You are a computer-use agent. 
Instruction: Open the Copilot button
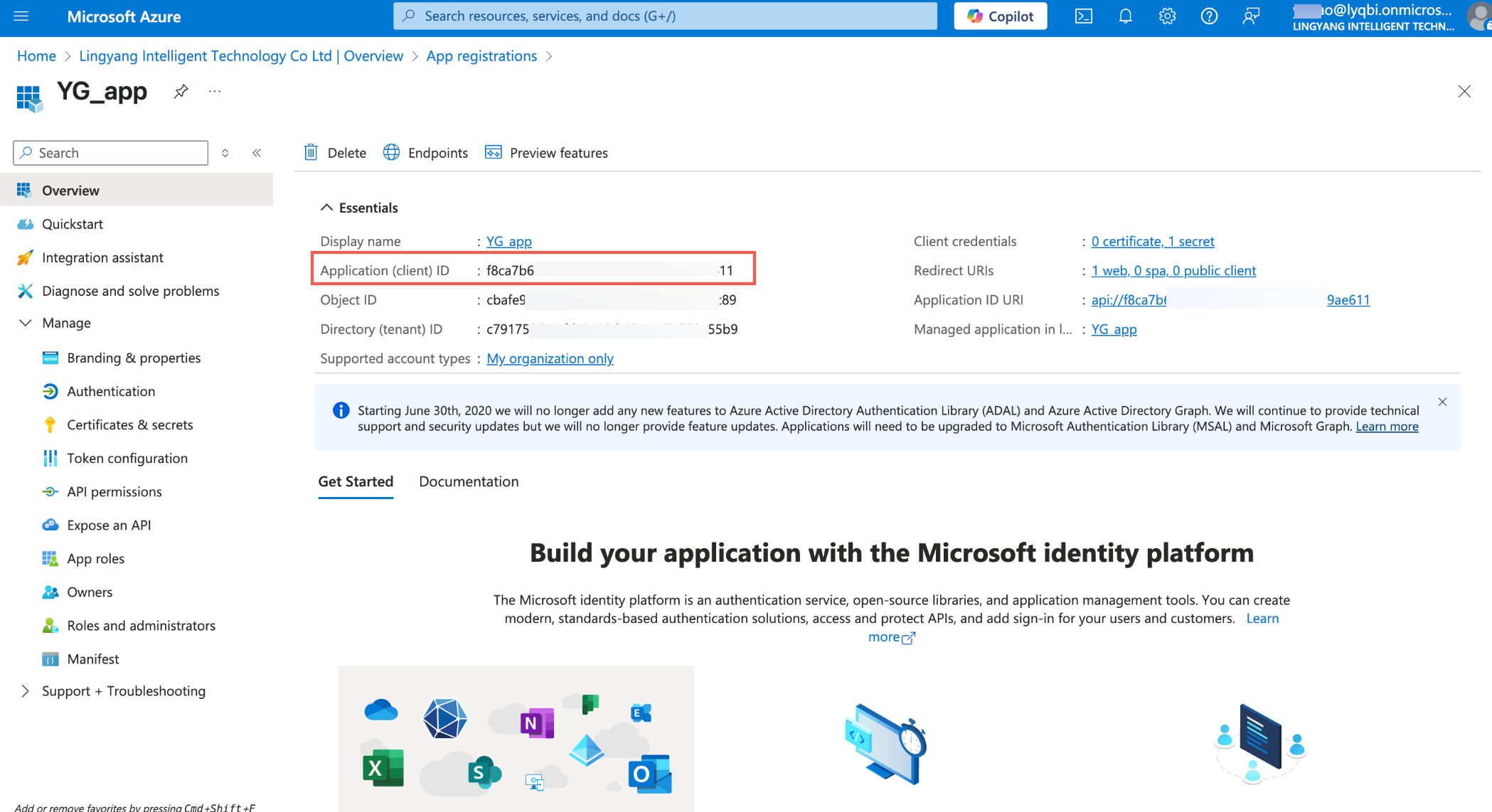pos(1000,16)
